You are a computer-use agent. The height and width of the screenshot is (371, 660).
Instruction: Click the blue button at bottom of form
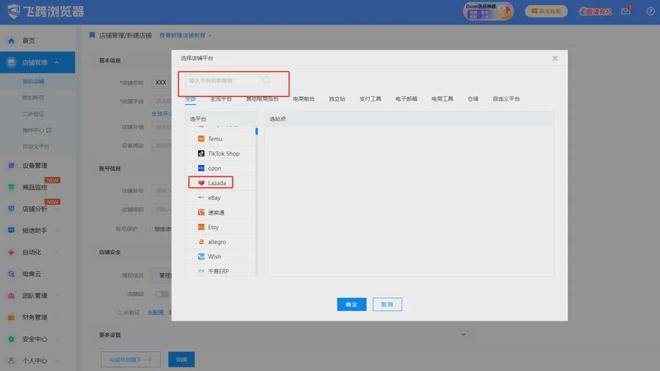pos(181,359)
